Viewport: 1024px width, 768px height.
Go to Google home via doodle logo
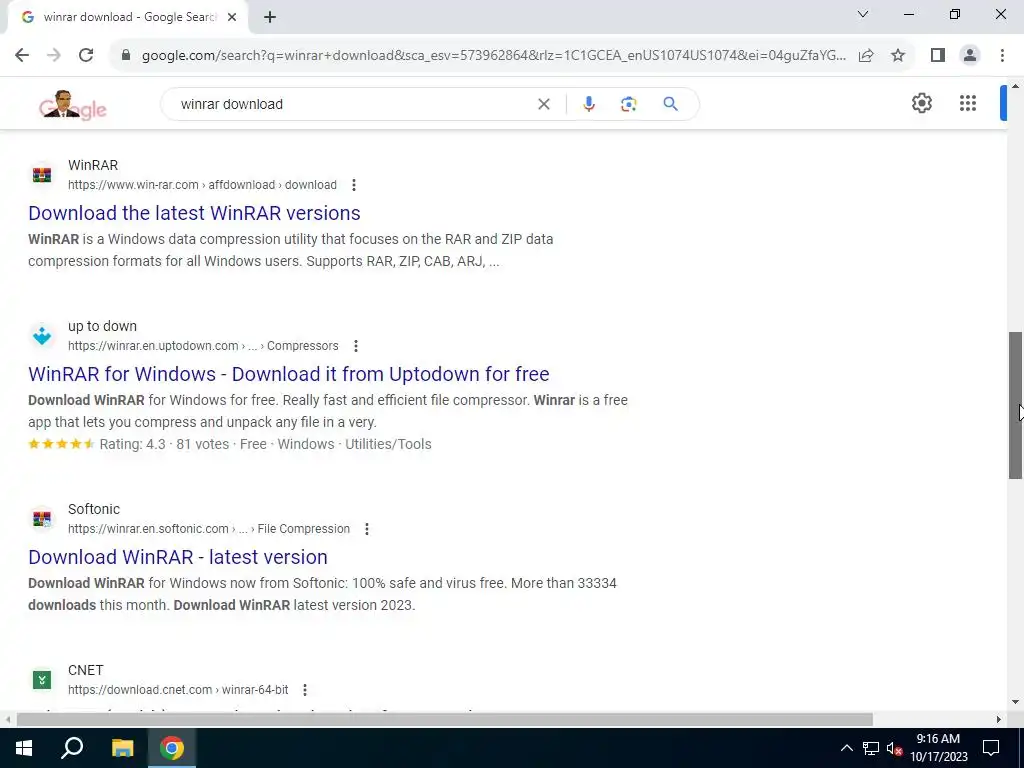[x=72, y=104]
